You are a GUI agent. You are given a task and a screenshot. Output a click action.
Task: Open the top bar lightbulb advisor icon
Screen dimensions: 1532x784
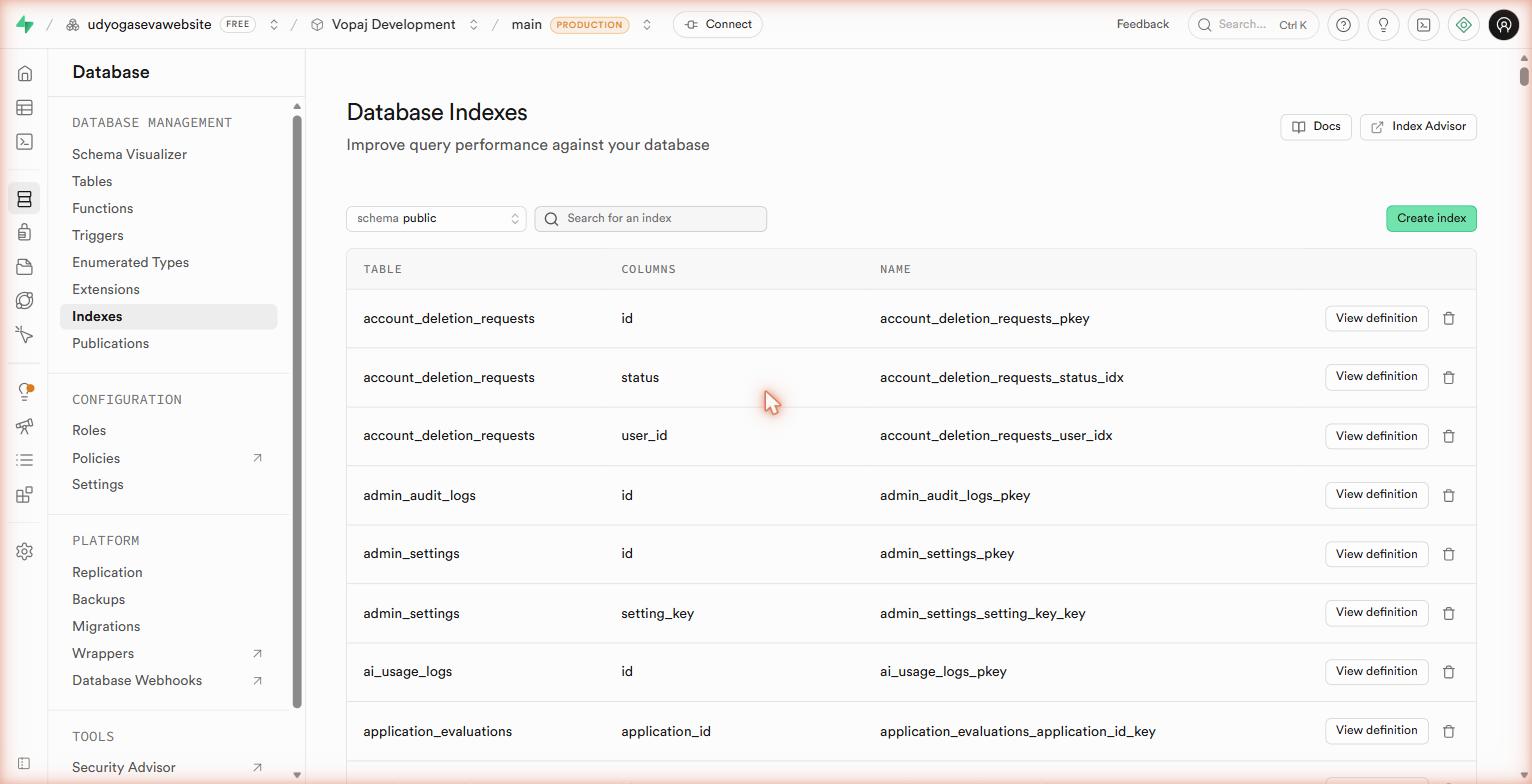(x=1383, y=25)
